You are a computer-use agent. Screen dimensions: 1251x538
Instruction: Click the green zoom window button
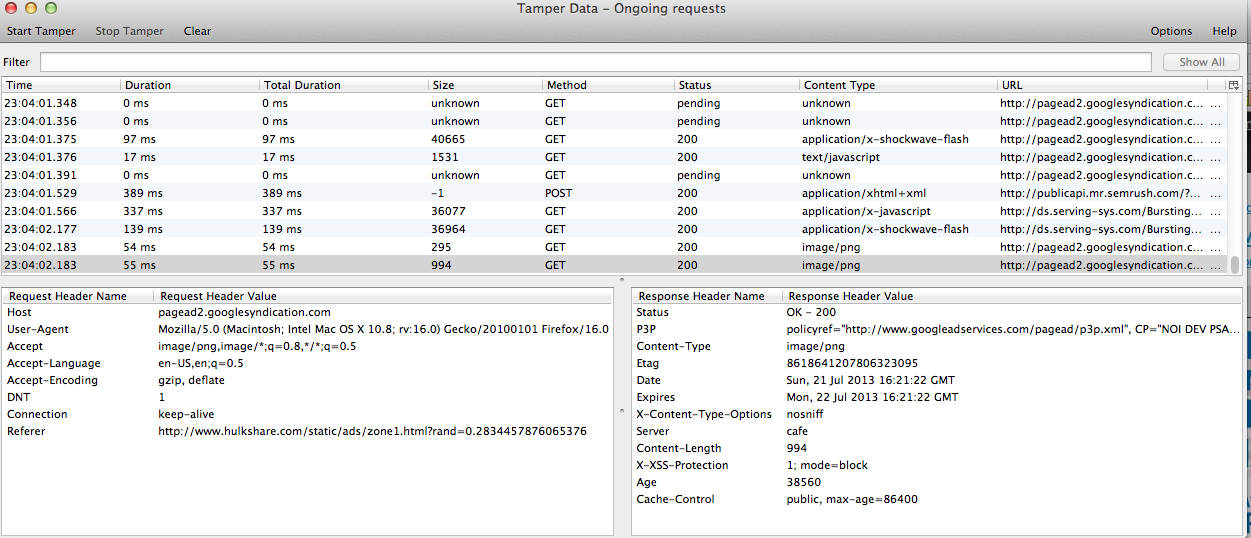tap(50, 8)
